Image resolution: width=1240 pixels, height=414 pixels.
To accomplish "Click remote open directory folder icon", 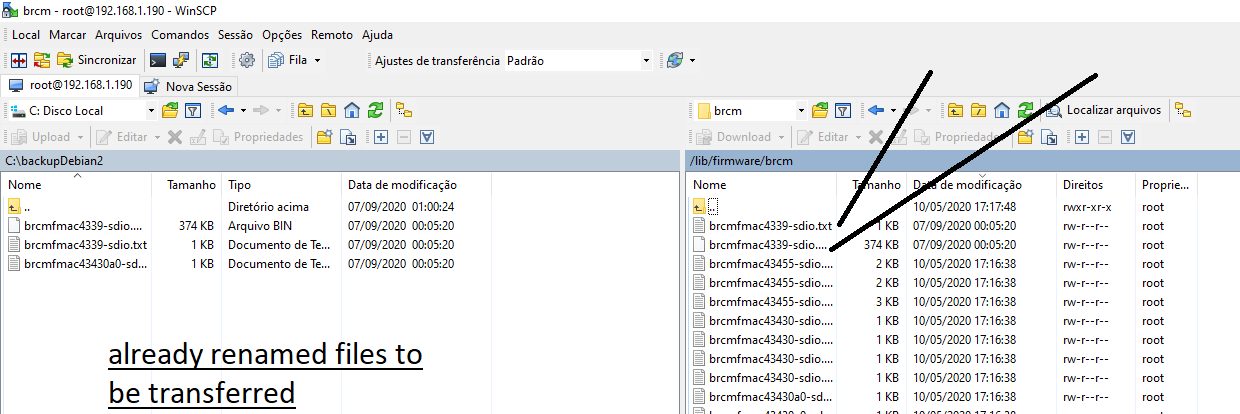I will (820, 110).
